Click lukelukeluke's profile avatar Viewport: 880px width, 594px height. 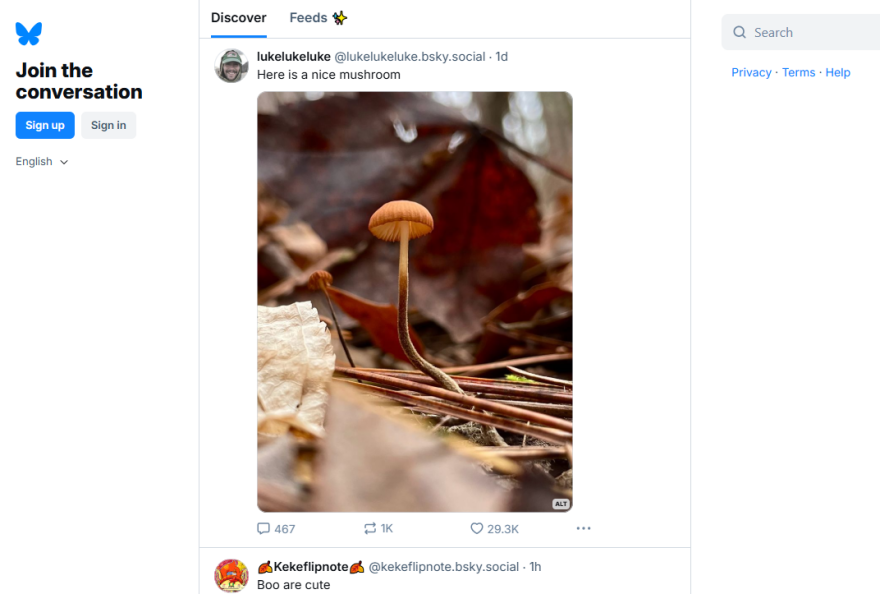coord(232,66)
